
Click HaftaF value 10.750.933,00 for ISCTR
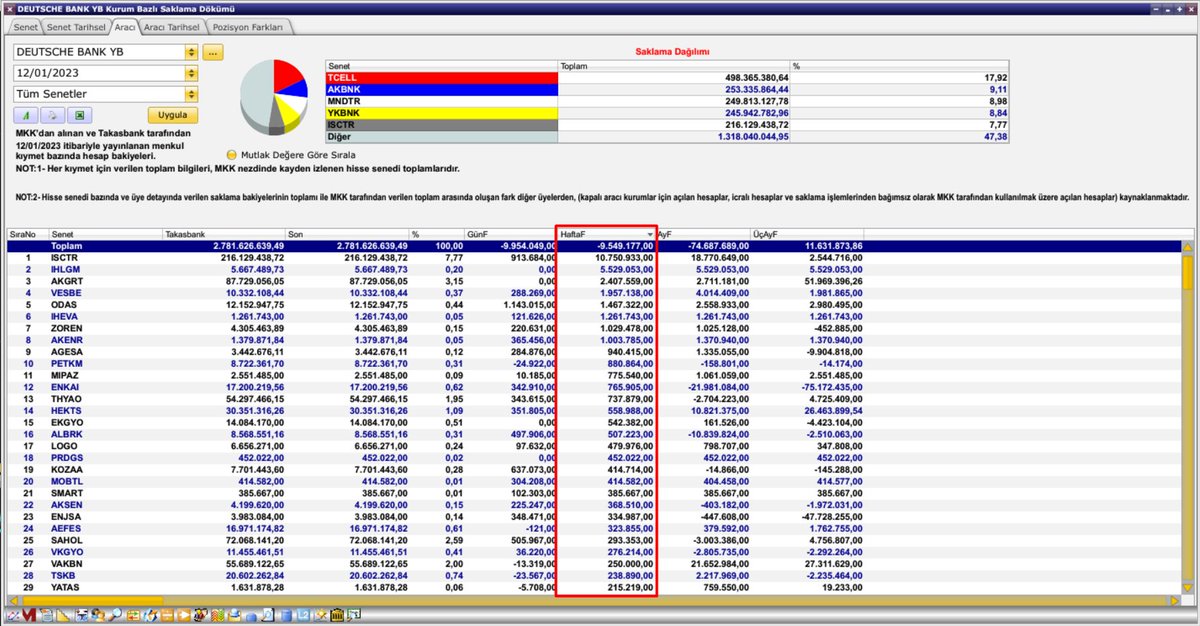click(x=623, y=257)
